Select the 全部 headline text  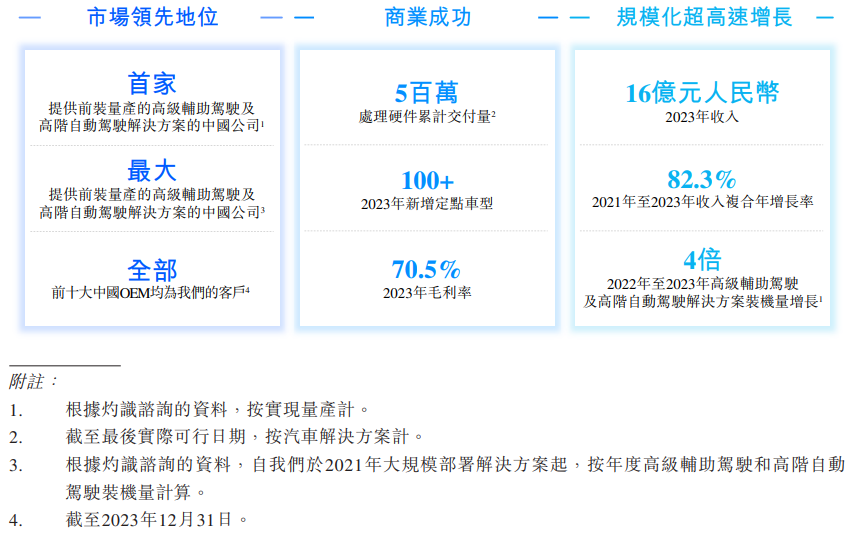tap(152, 270)
